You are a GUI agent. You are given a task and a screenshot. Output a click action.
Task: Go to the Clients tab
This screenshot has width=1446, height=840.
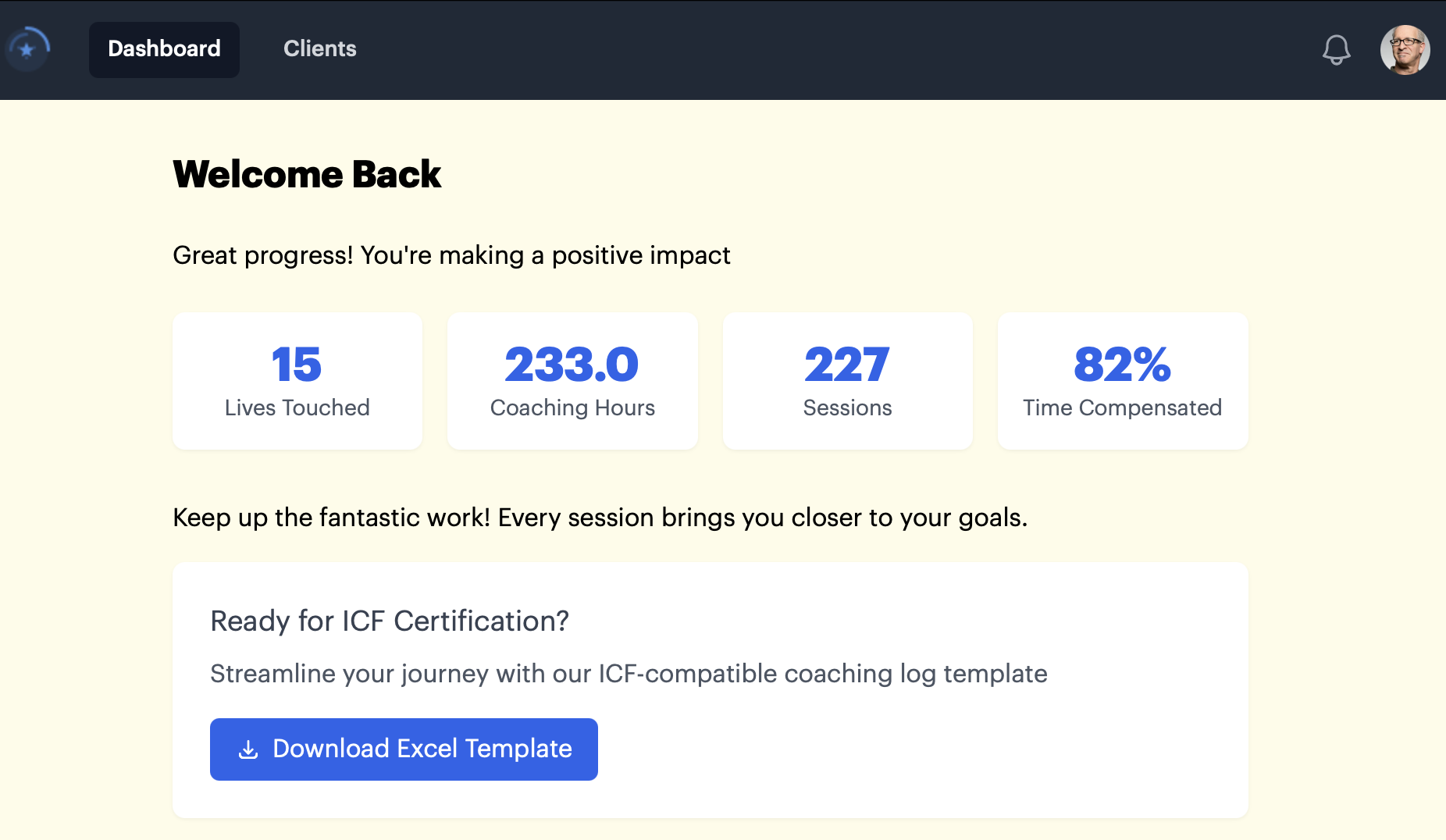[x=319, y=49]
